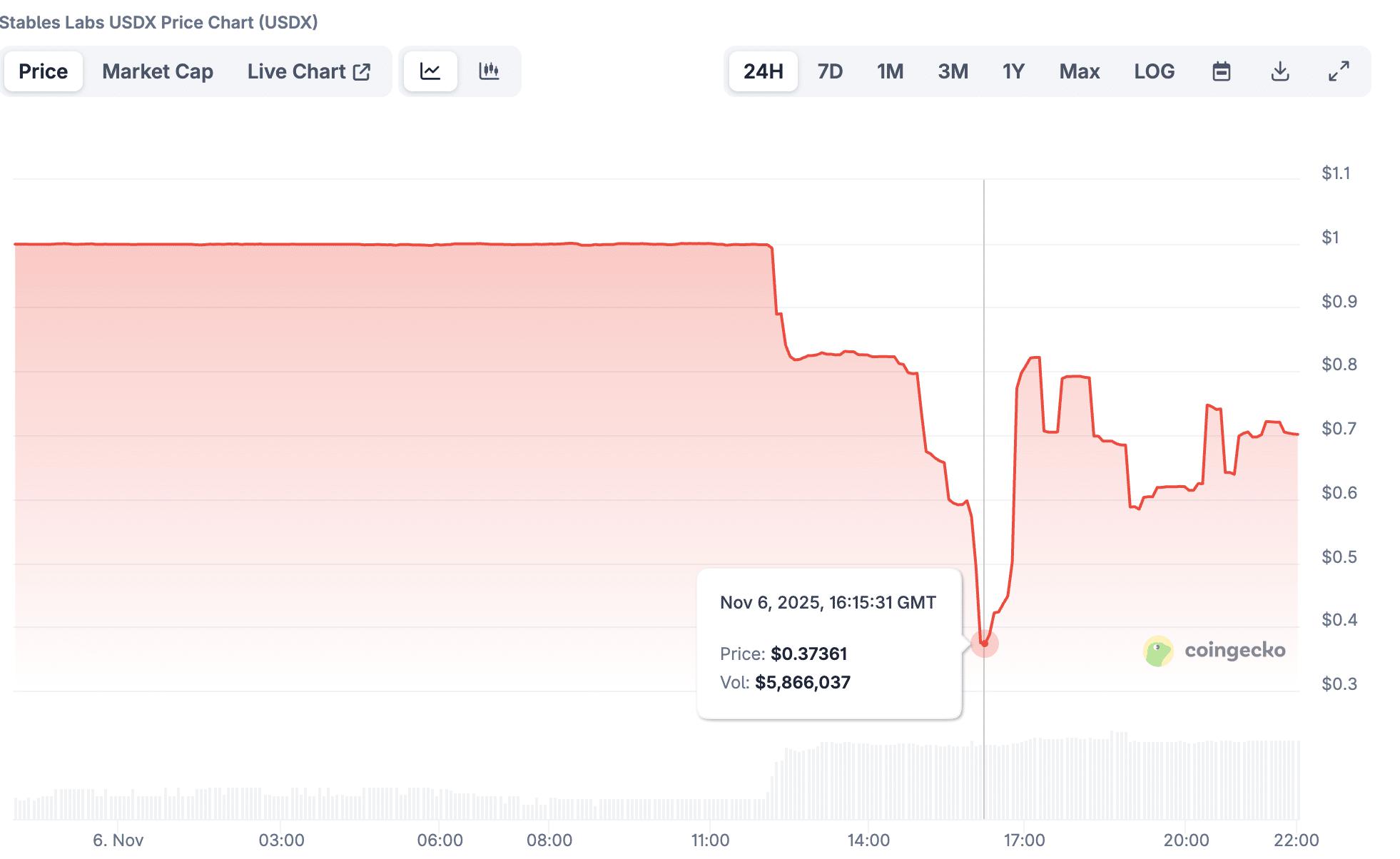This screenshot has width=1400, height=859.
Task: Select the 24H time range
Action: 763,71
